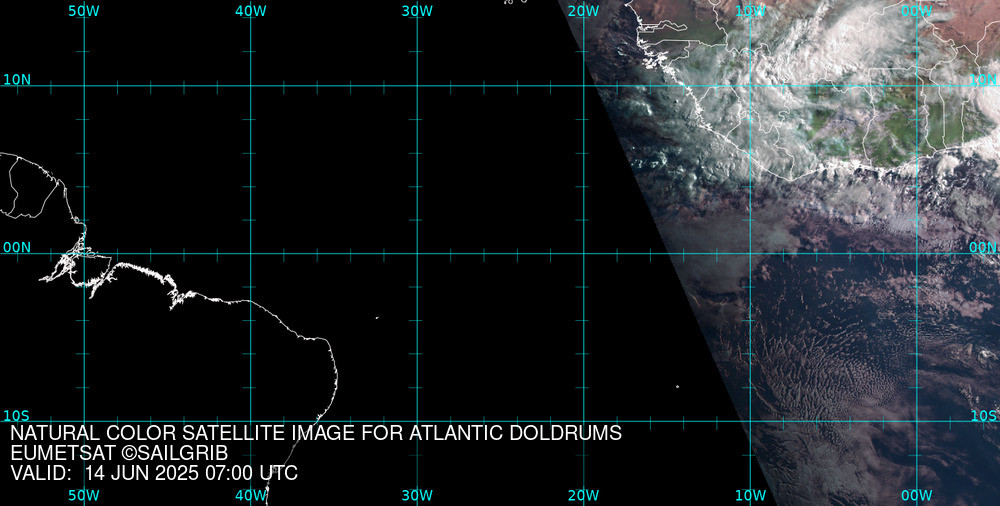The image size is (1000, 506).
Task: Click the 10W label on the top axis
Action: tap(751, 11)
